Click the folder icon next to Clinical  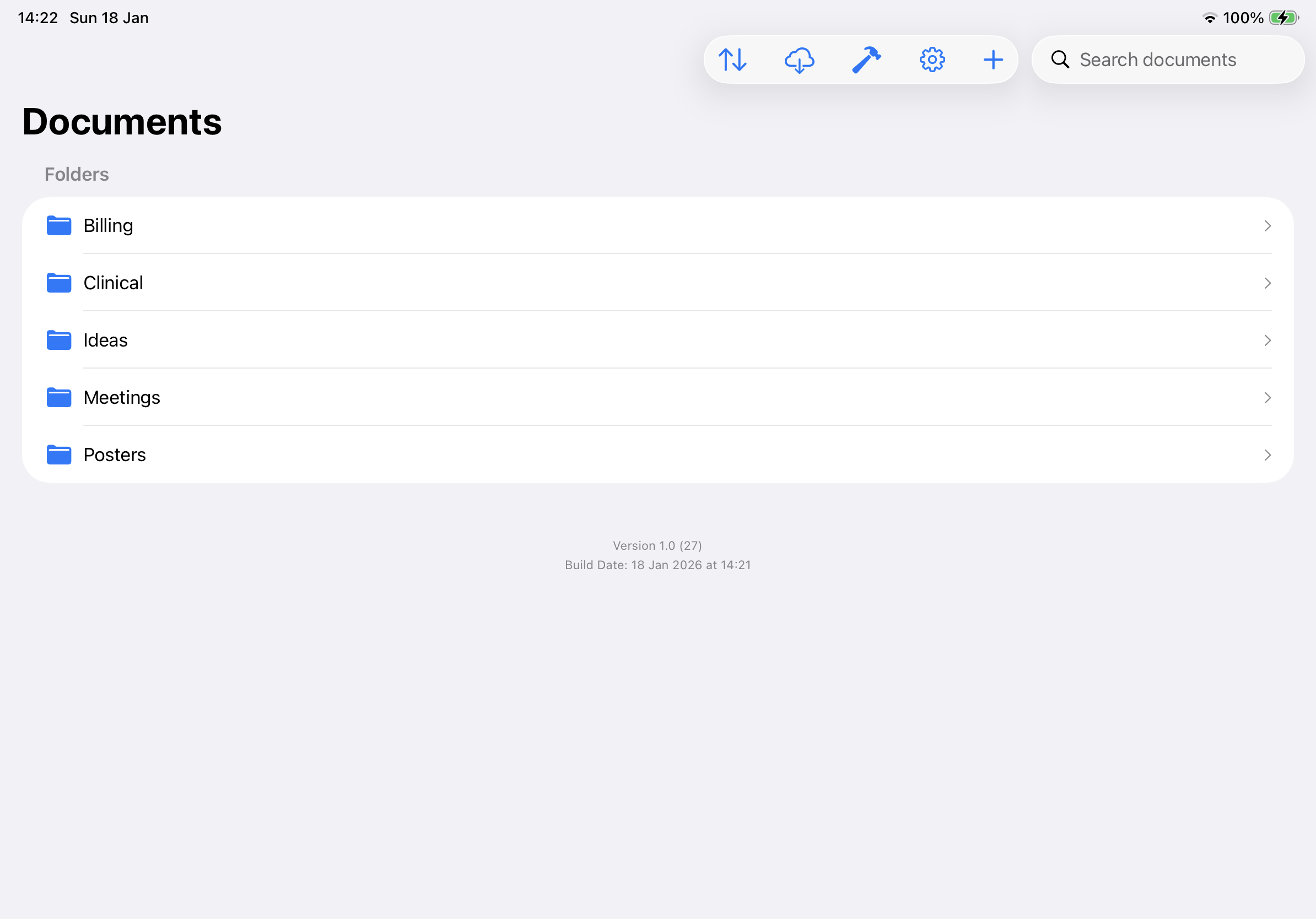58,283
